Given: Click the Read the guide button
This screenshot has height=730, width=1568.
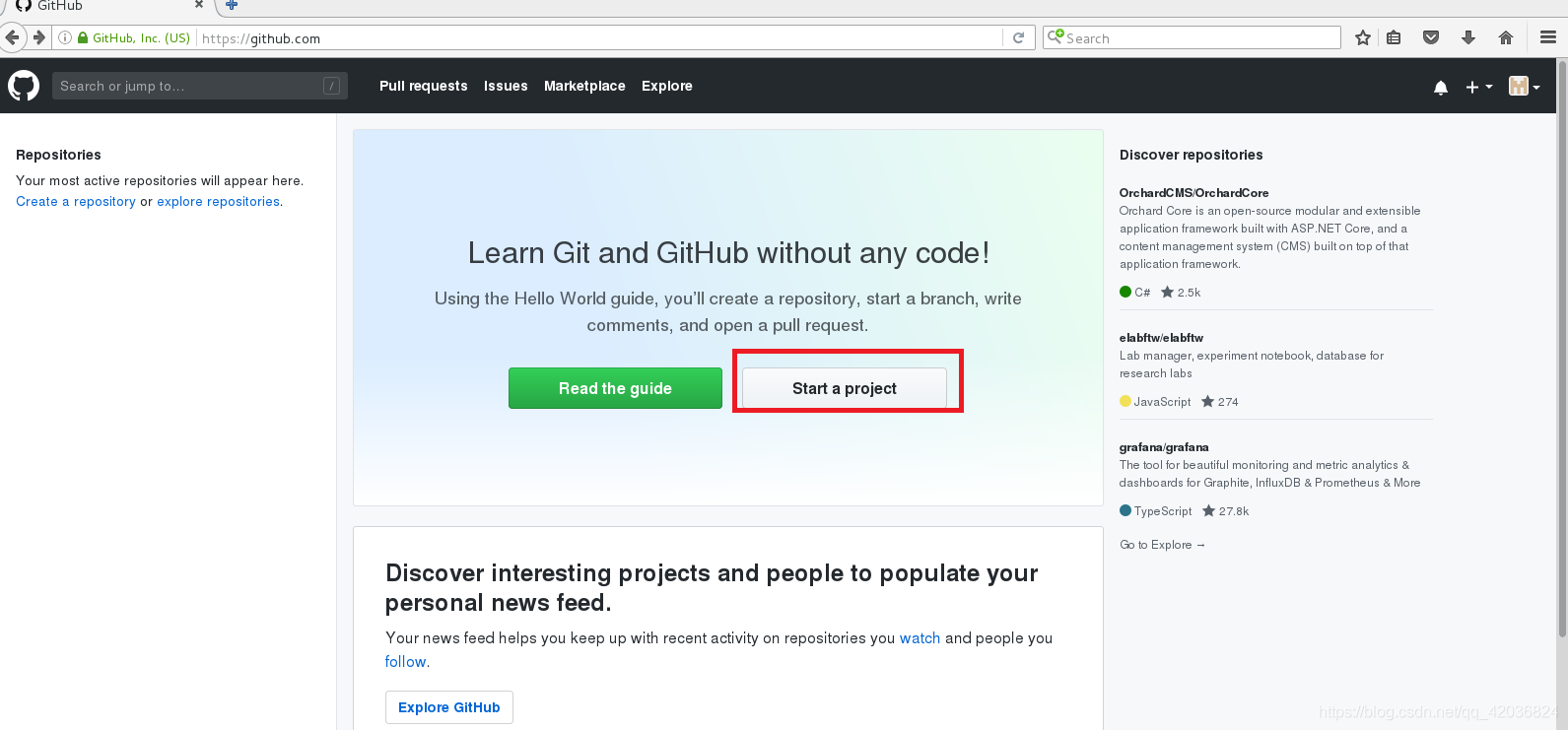Looking at the screenshot, I should (615, 388).
